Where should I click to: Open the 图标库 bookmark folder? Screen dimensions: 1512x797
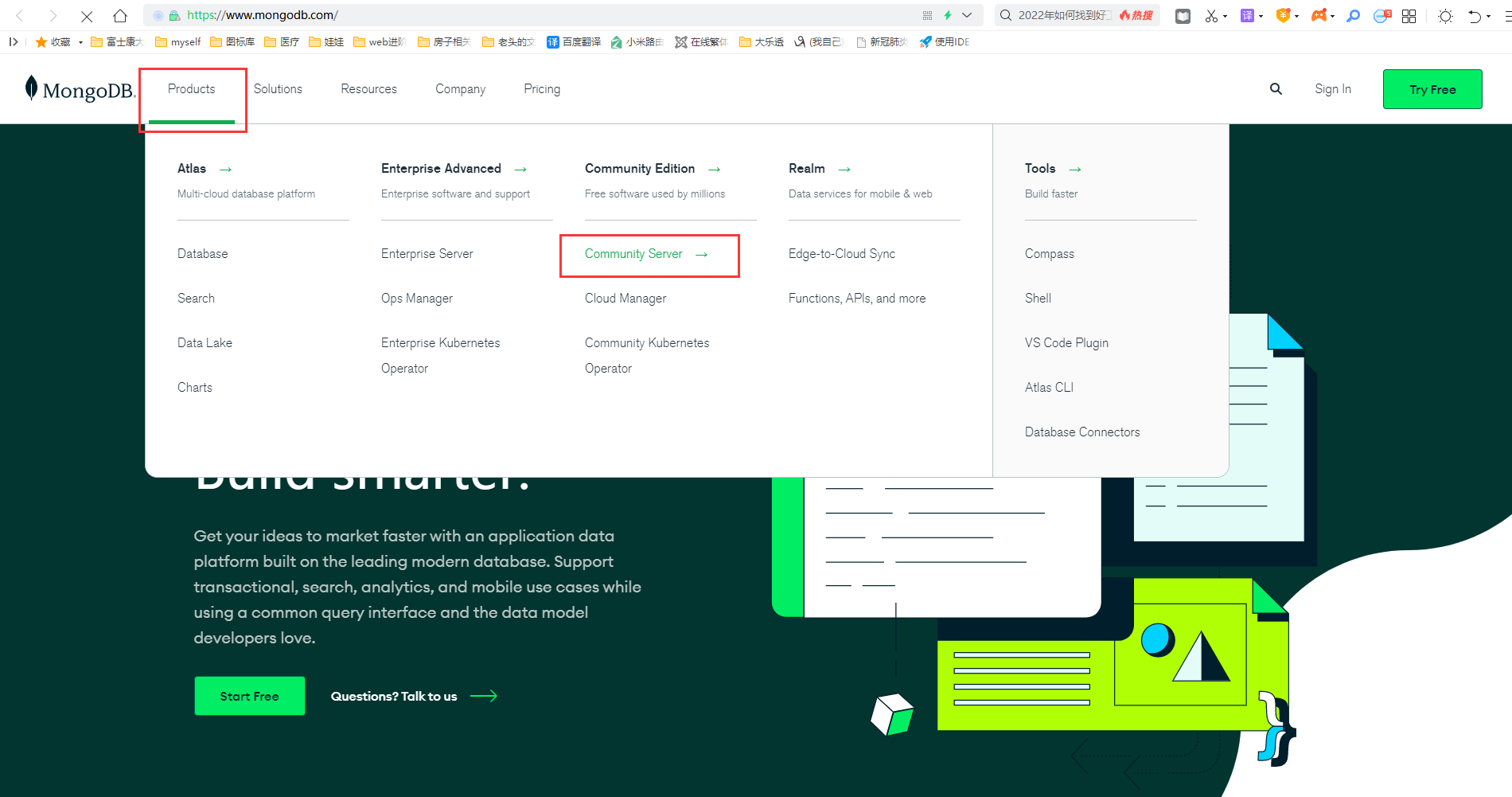pos(232,42)
